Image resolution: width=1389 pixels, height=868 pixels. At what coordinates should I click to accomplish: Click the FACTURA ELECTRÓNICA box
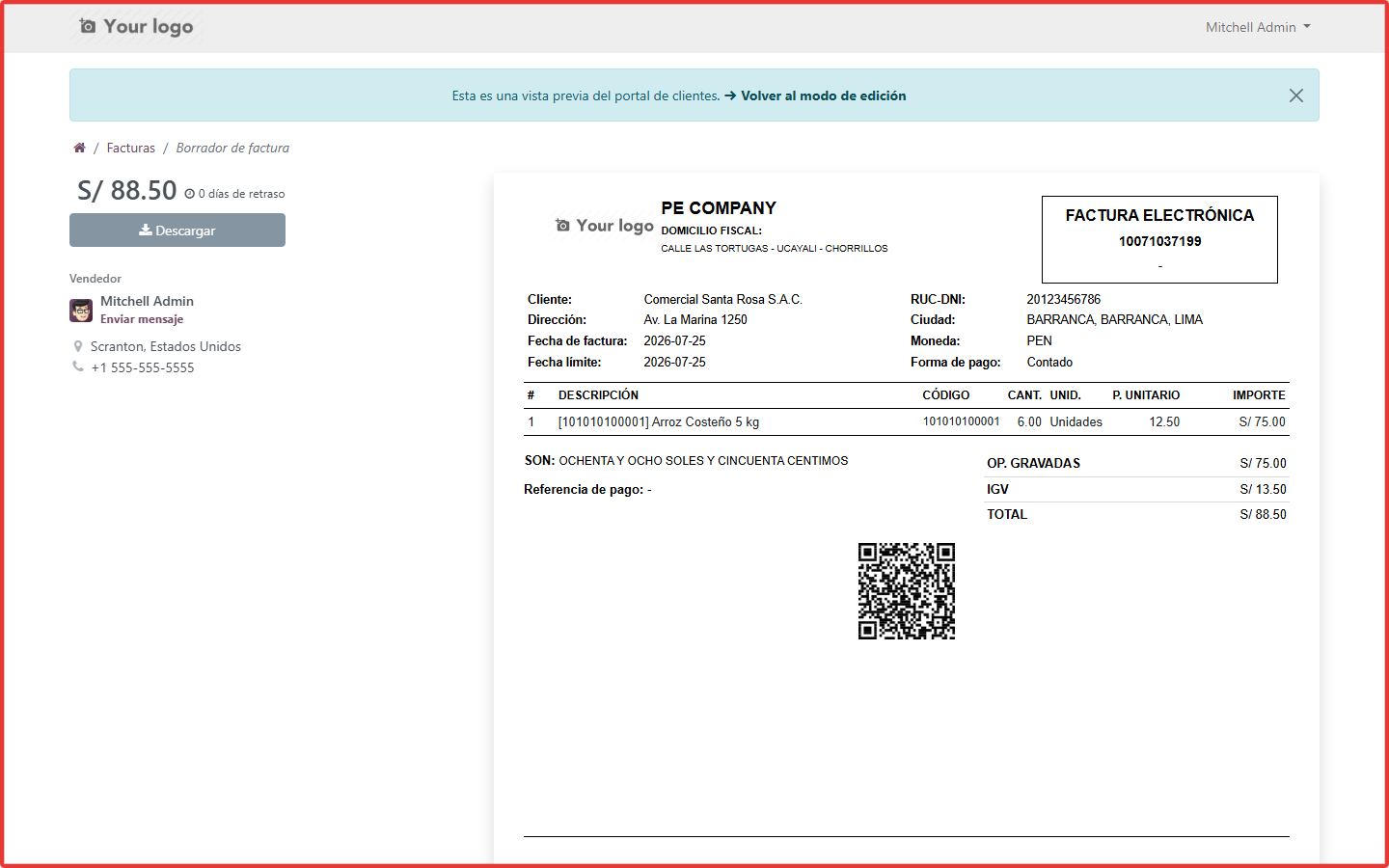tap(1159, 239)
